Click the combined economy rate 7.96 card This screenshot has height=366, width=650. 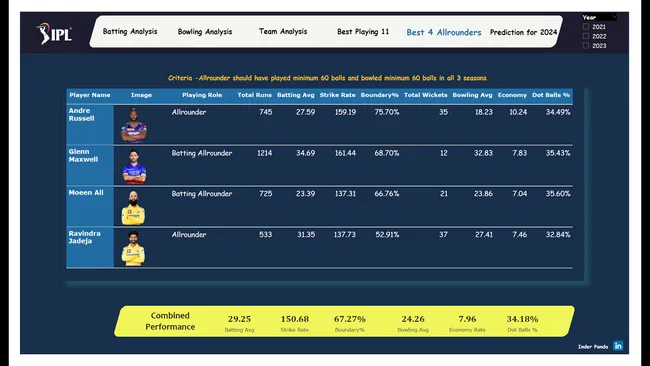pyautogui.click(x=467, y=323)
